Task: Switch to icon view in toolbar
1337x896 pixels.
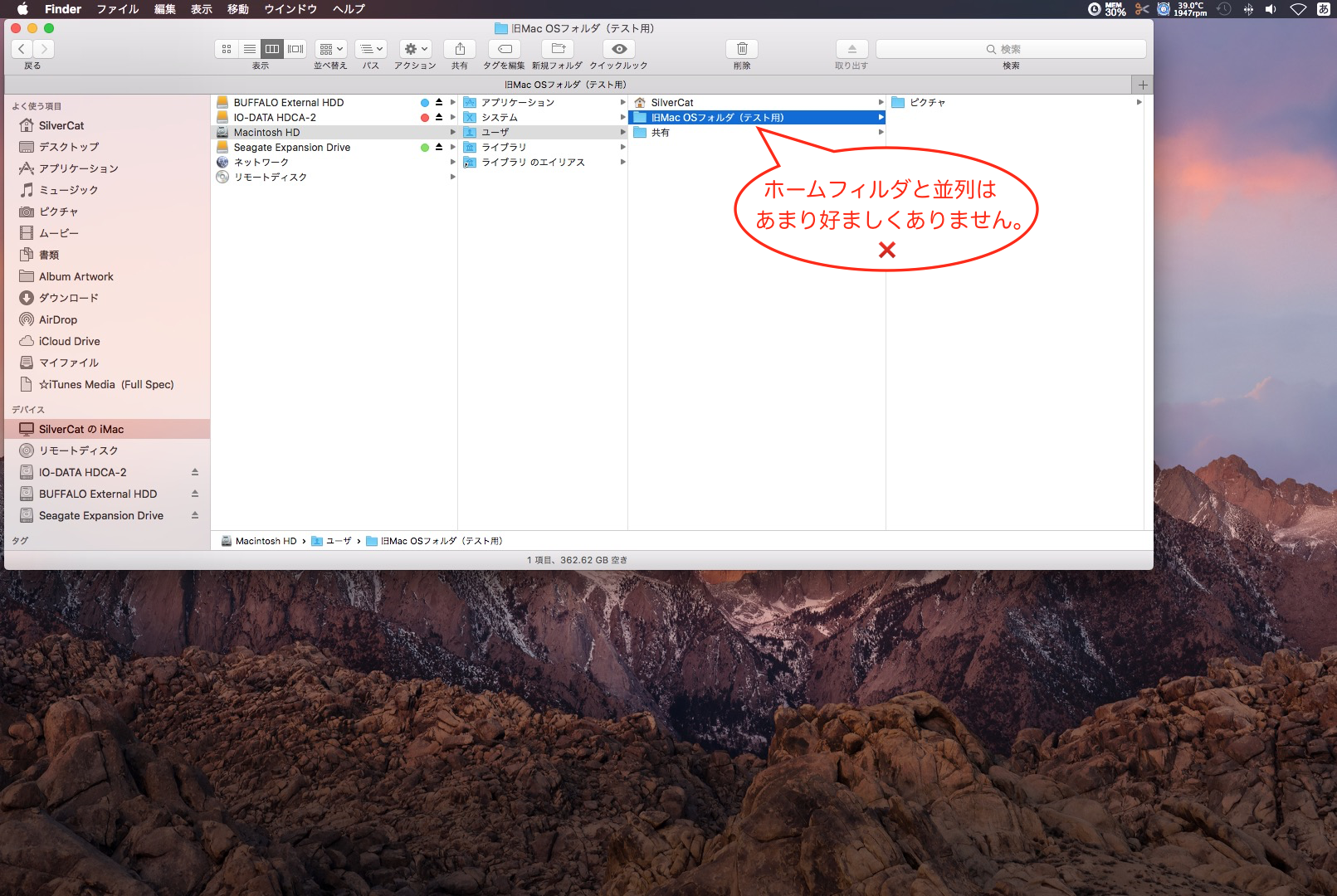Action: click(x=226, y=49)
